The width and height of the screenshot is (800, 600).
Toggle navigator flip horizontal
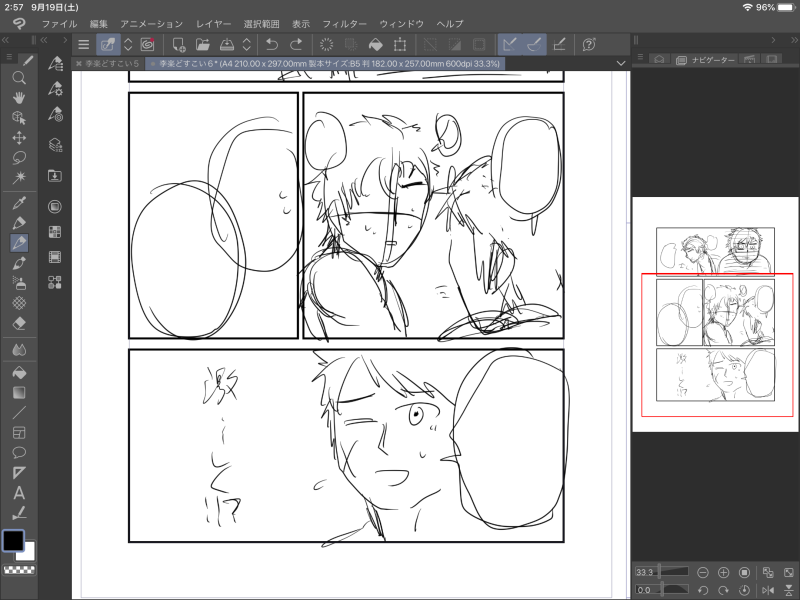coord(768,590)
